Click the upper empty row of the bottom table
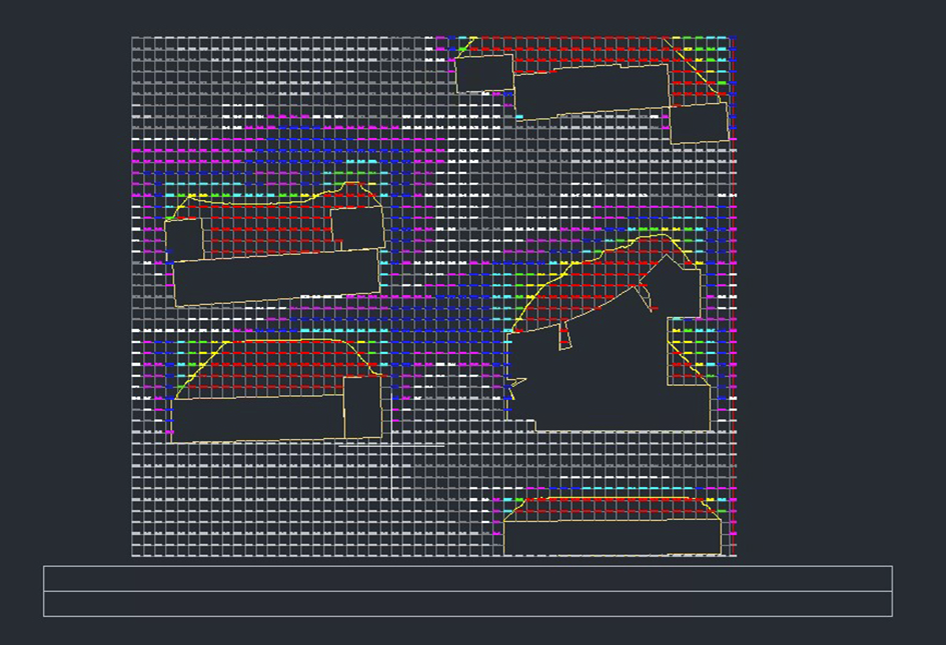The width and height of the screenshot is (946, 645). (x=467, y=579)
